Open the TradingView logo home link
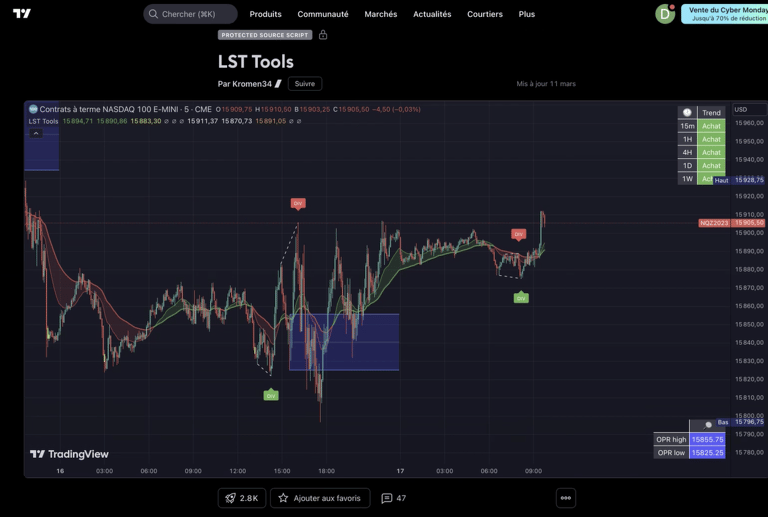This screenshot has width=768, height=517. pos(22,14)
